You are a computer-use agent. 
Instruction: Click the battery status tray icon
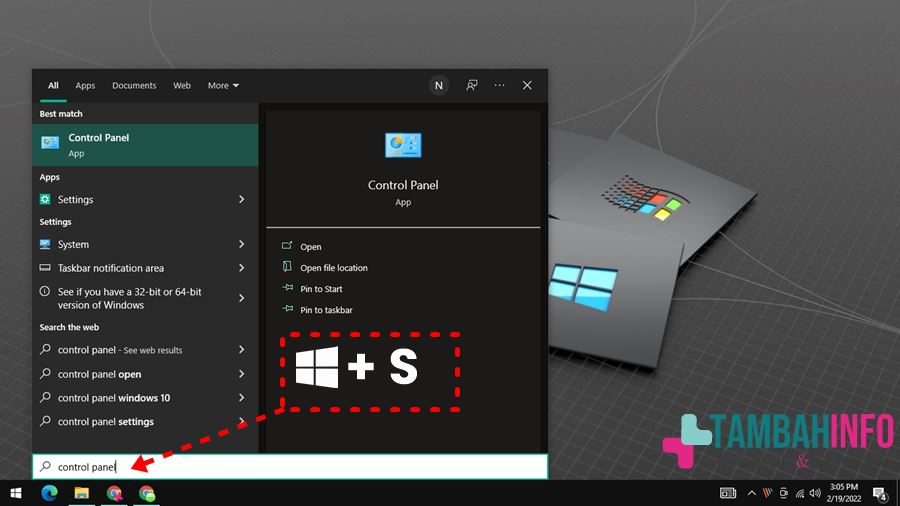728,493
